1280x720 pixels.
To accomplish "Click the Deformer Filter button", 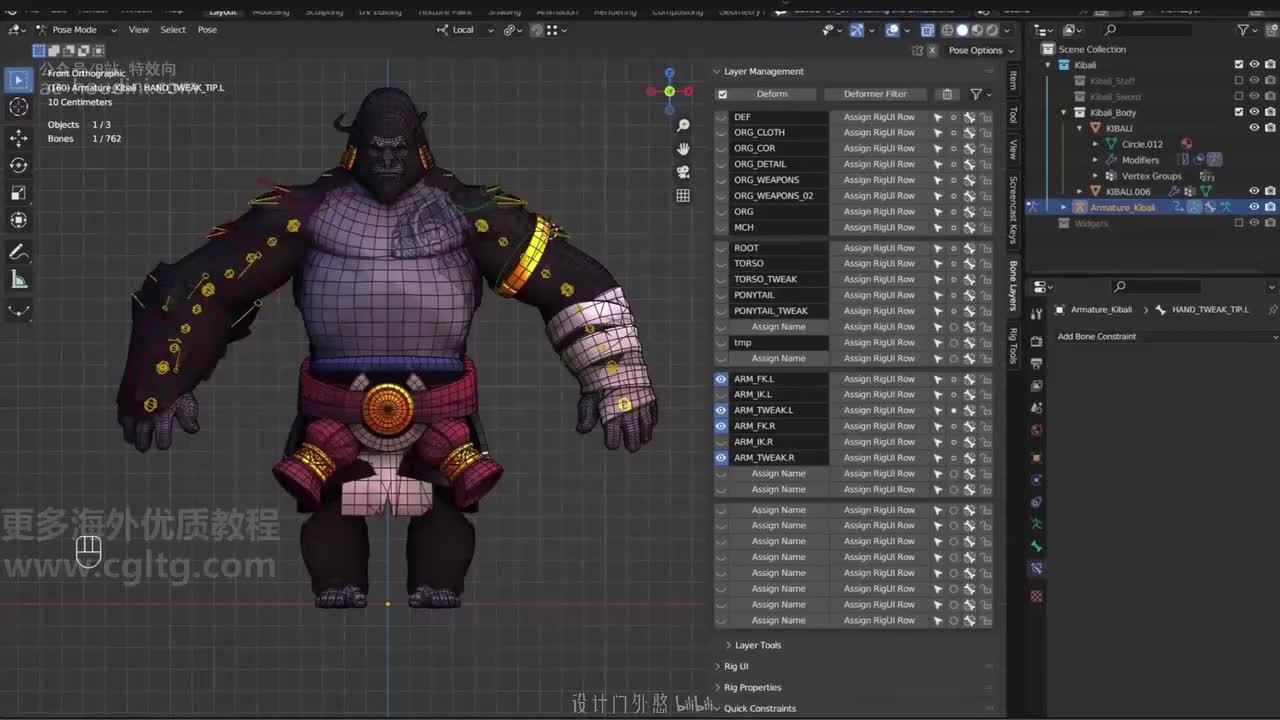I will [x=875, y=94].
